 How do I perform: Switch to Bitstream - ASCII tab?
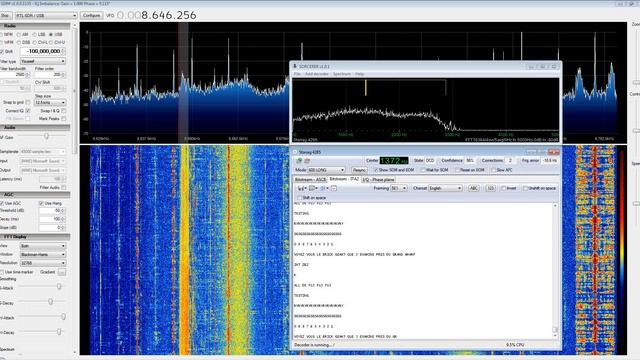coord(310,180)
